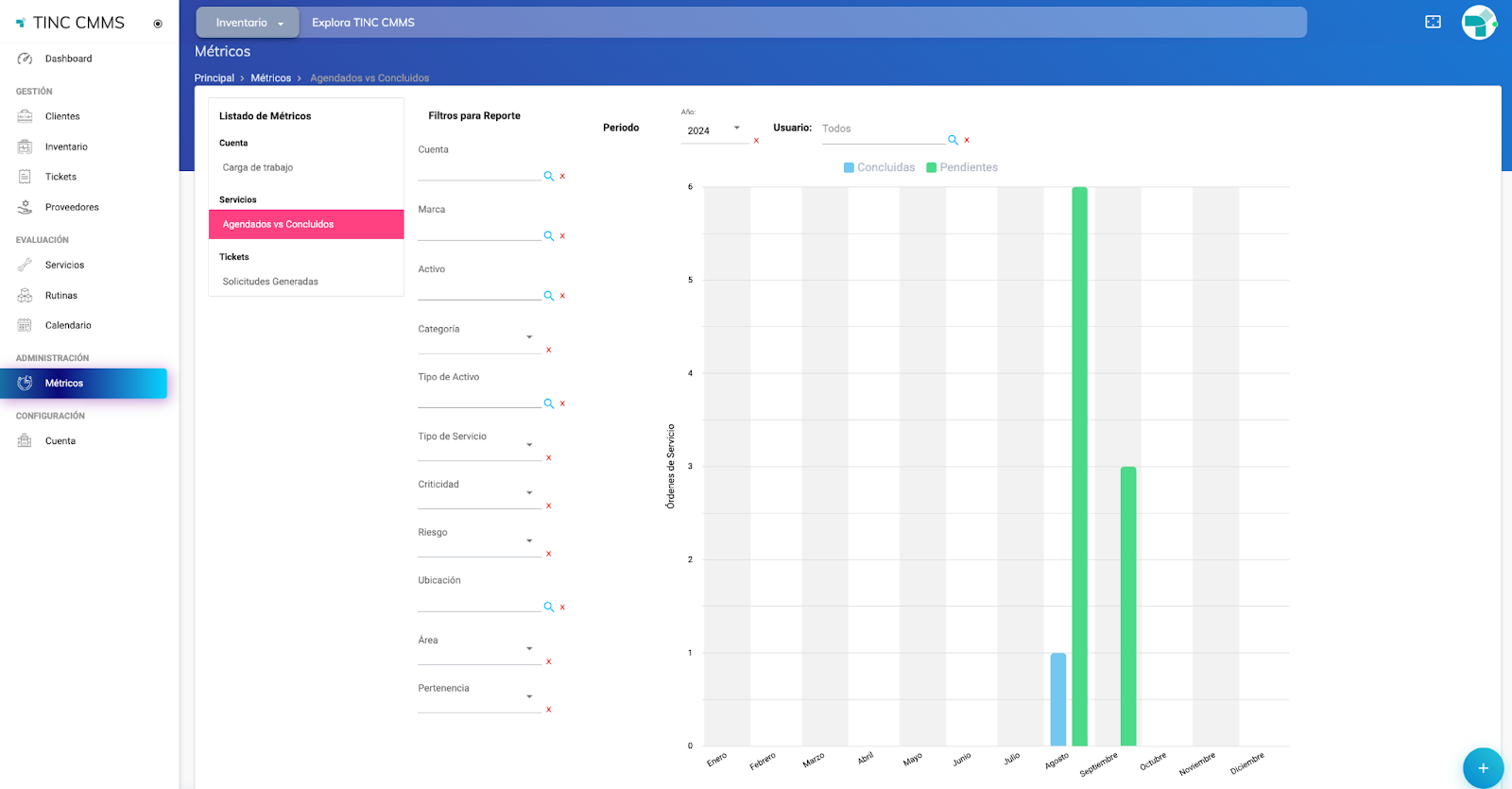Select Carga de trabajo metric

pos(258,167)
